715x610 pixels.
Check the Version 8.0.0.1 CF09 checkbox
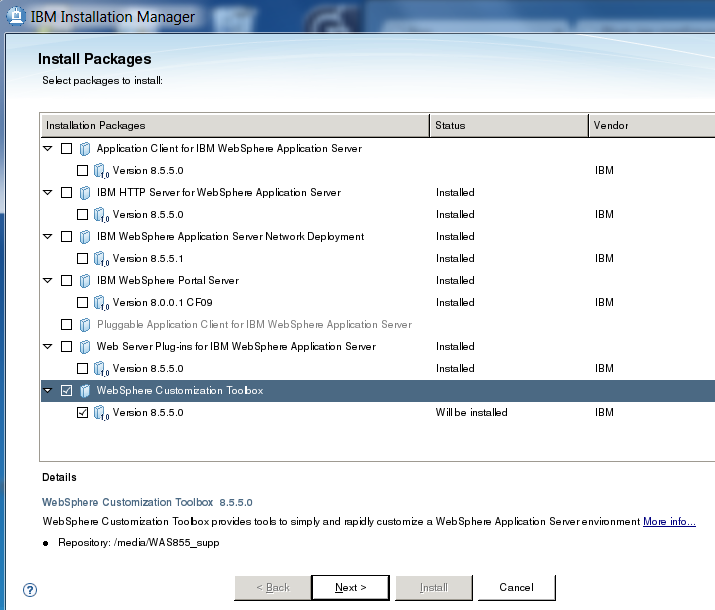tap(83, 302)
